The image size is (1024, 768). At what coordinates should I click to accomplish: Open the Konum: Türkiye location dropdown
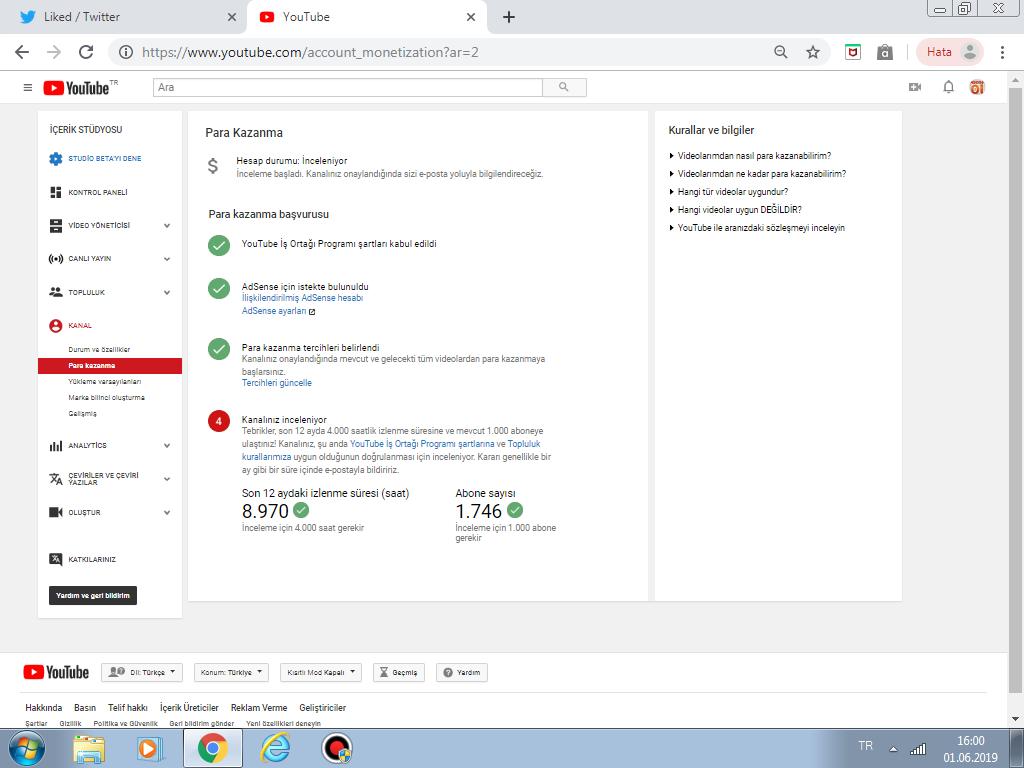click(231, 672)
